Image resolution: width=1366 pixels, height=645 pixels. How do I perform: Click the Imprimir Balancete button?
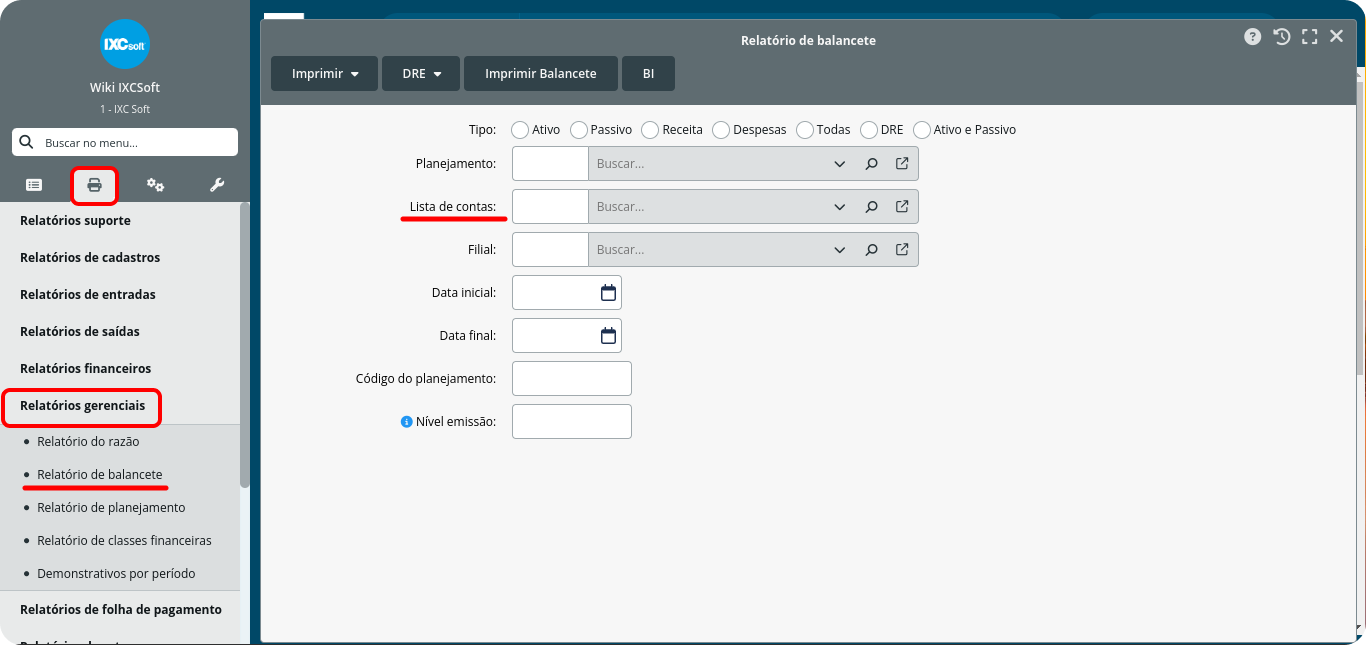541,74
